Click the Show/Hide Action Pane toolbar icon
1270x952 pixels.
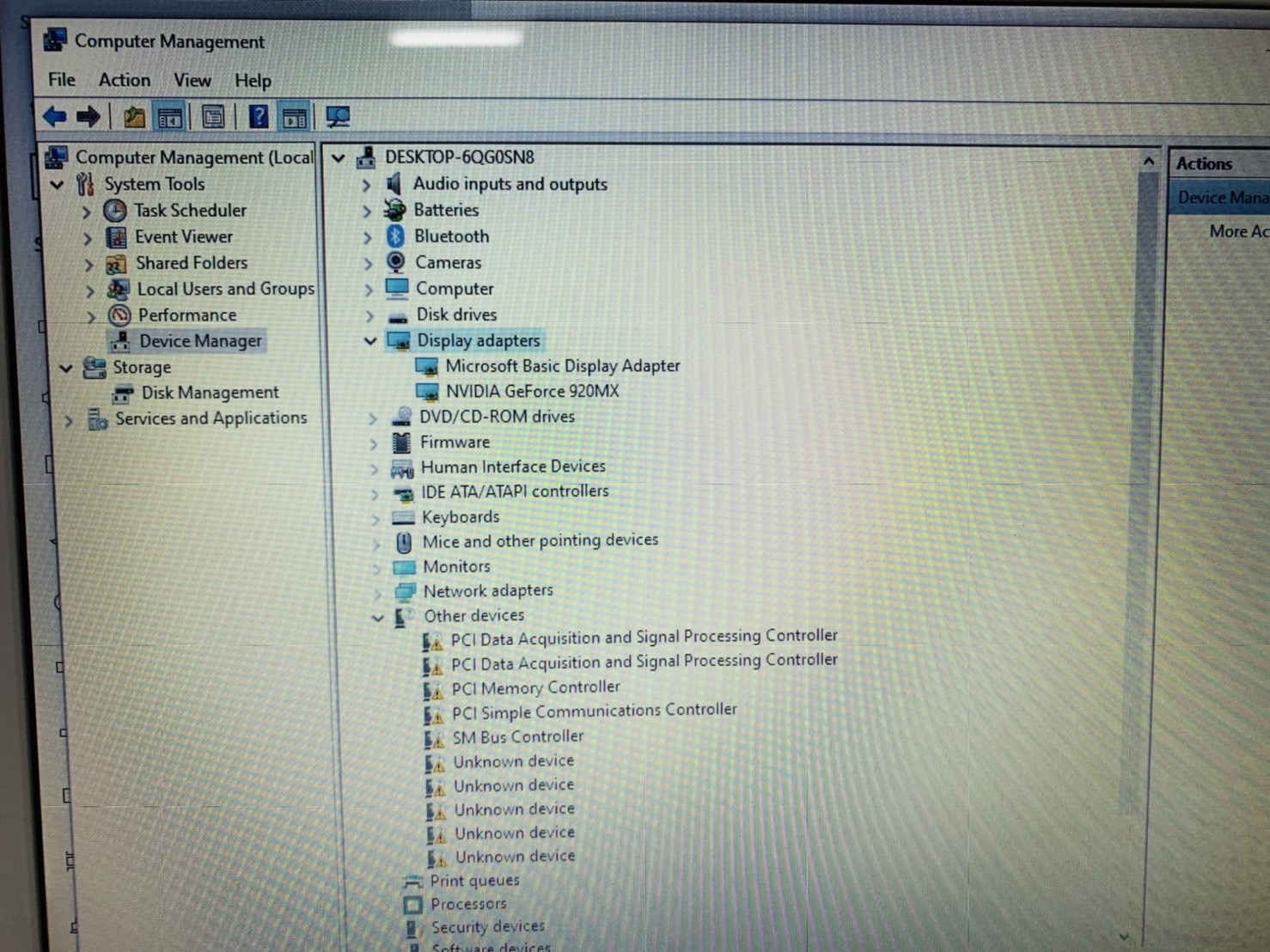295,117
